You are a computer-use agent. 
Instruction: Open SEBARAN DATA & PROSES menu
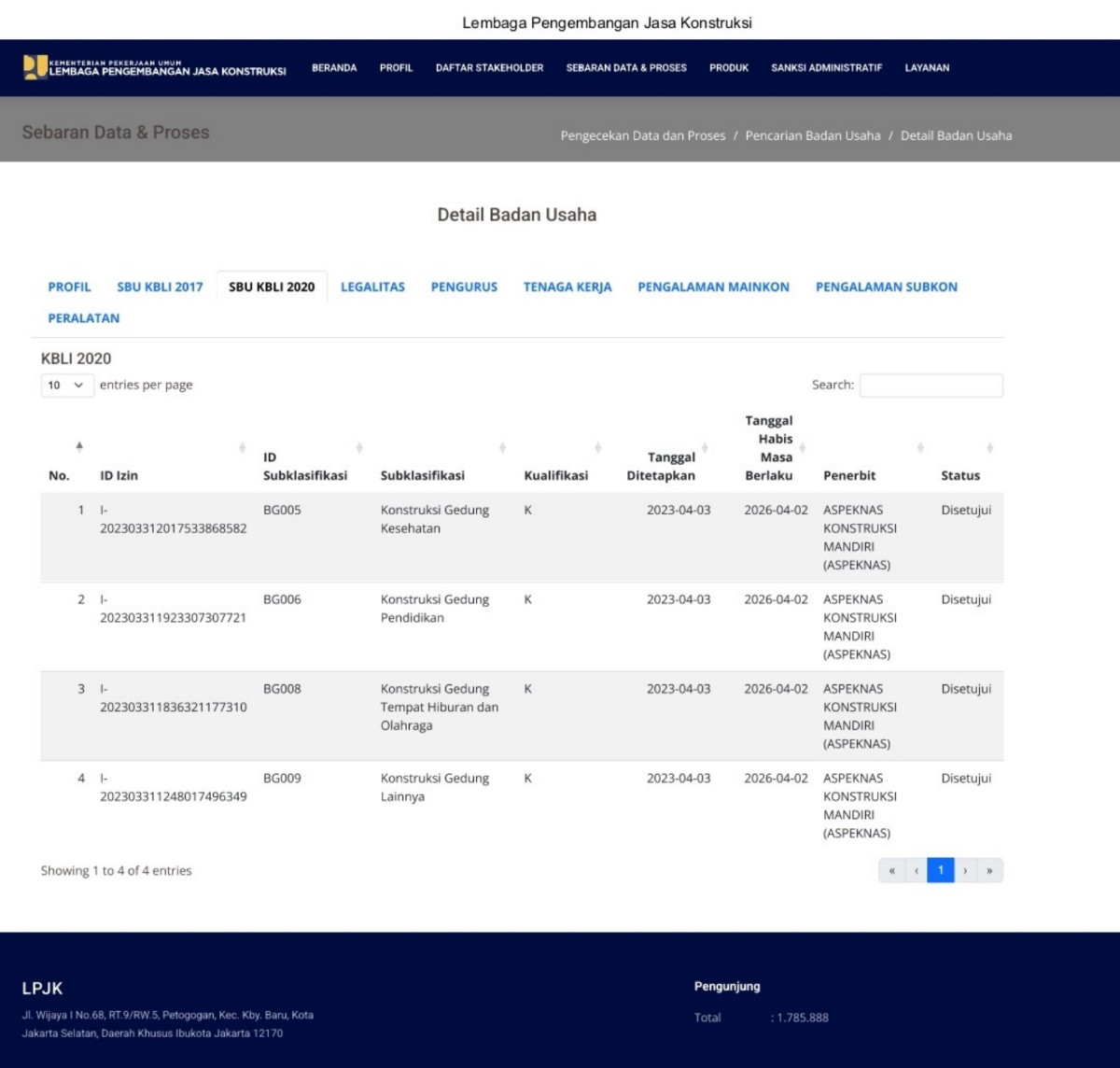(626, 68)
